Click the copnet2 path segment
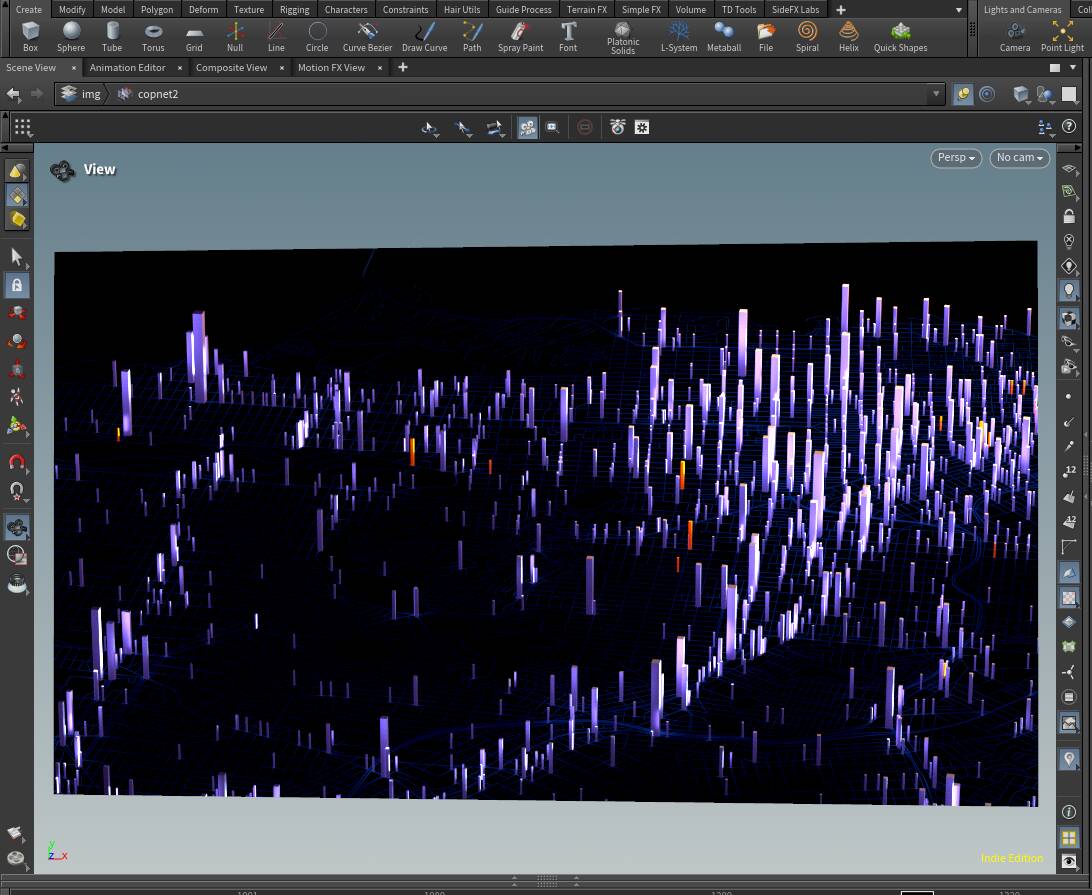This screenshot has width=1092, height=895. tap(157, 94)
